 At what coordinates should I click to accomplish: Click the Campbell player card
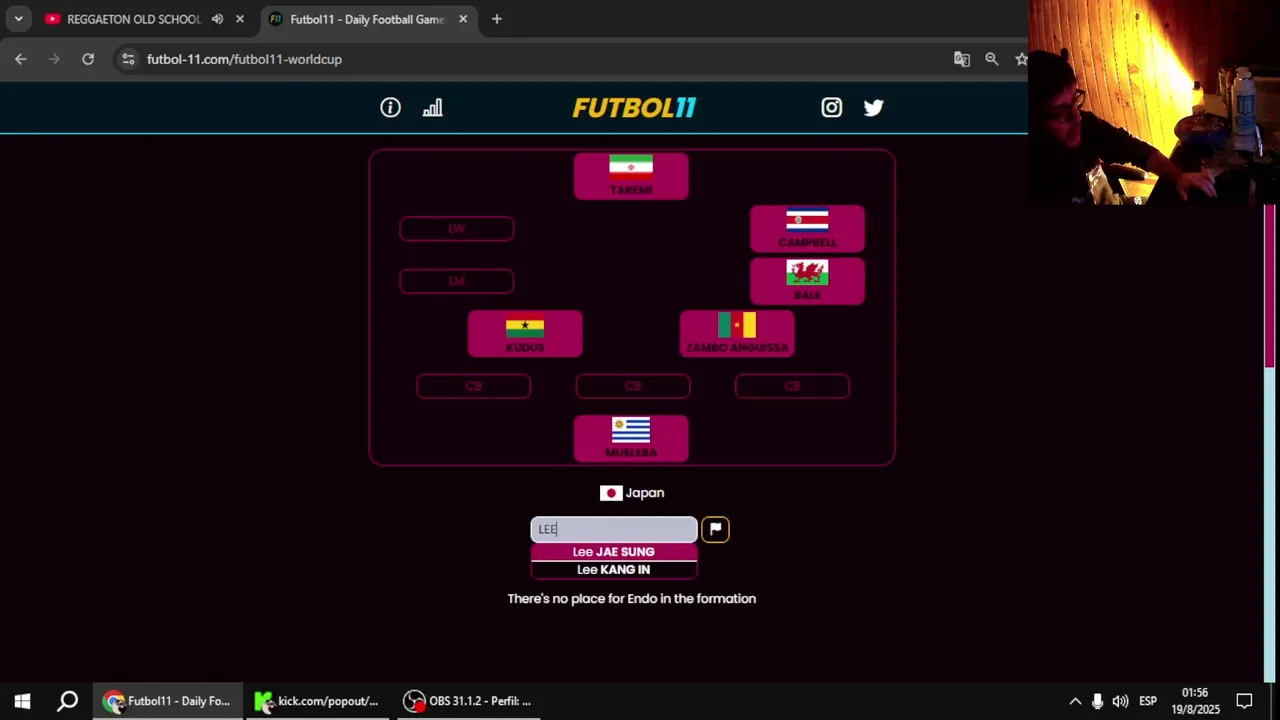coord(807,229)
